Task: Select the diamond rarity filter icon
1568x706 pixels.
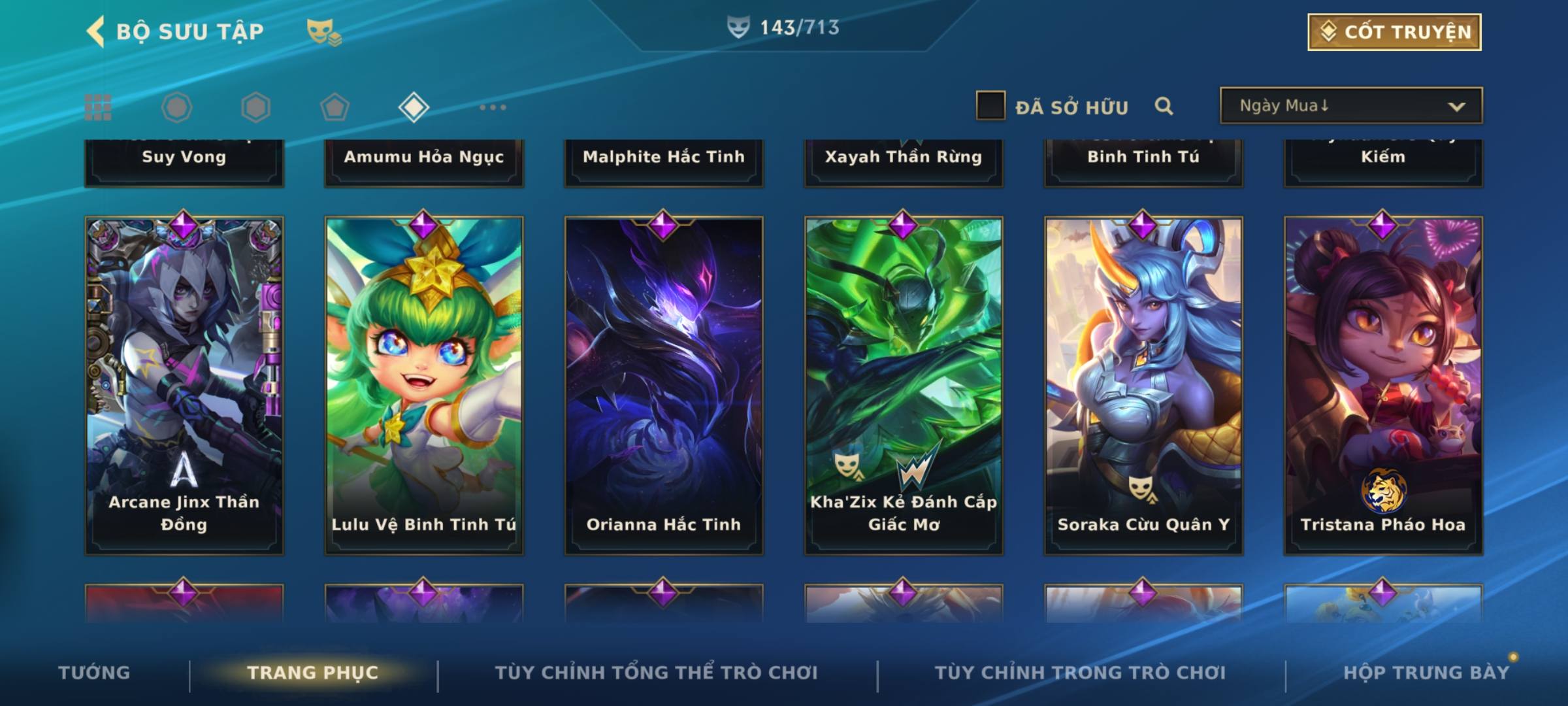Action: coord(414,107)
